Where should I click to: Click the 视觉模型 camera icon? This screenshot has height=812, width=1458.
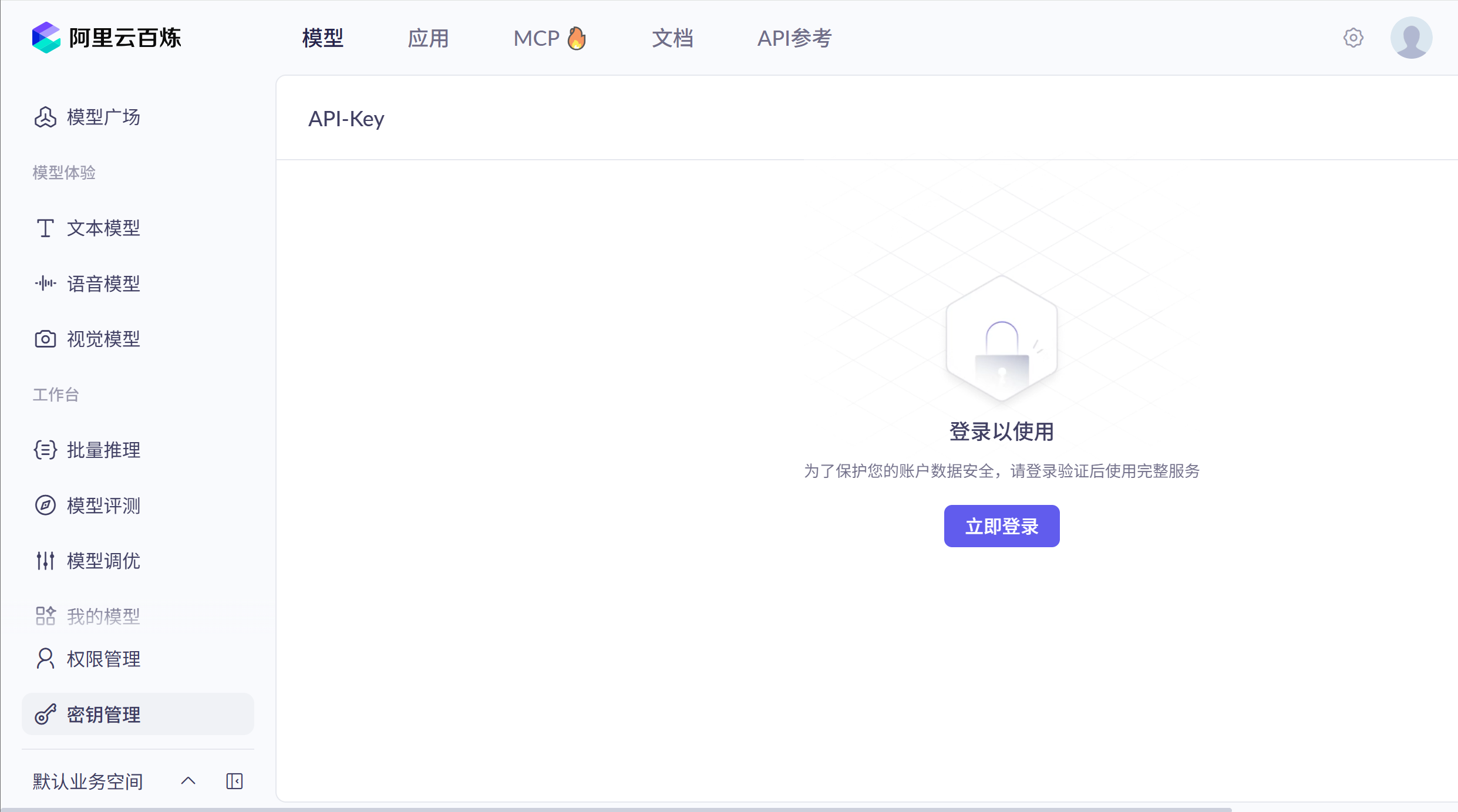(45, 339)
